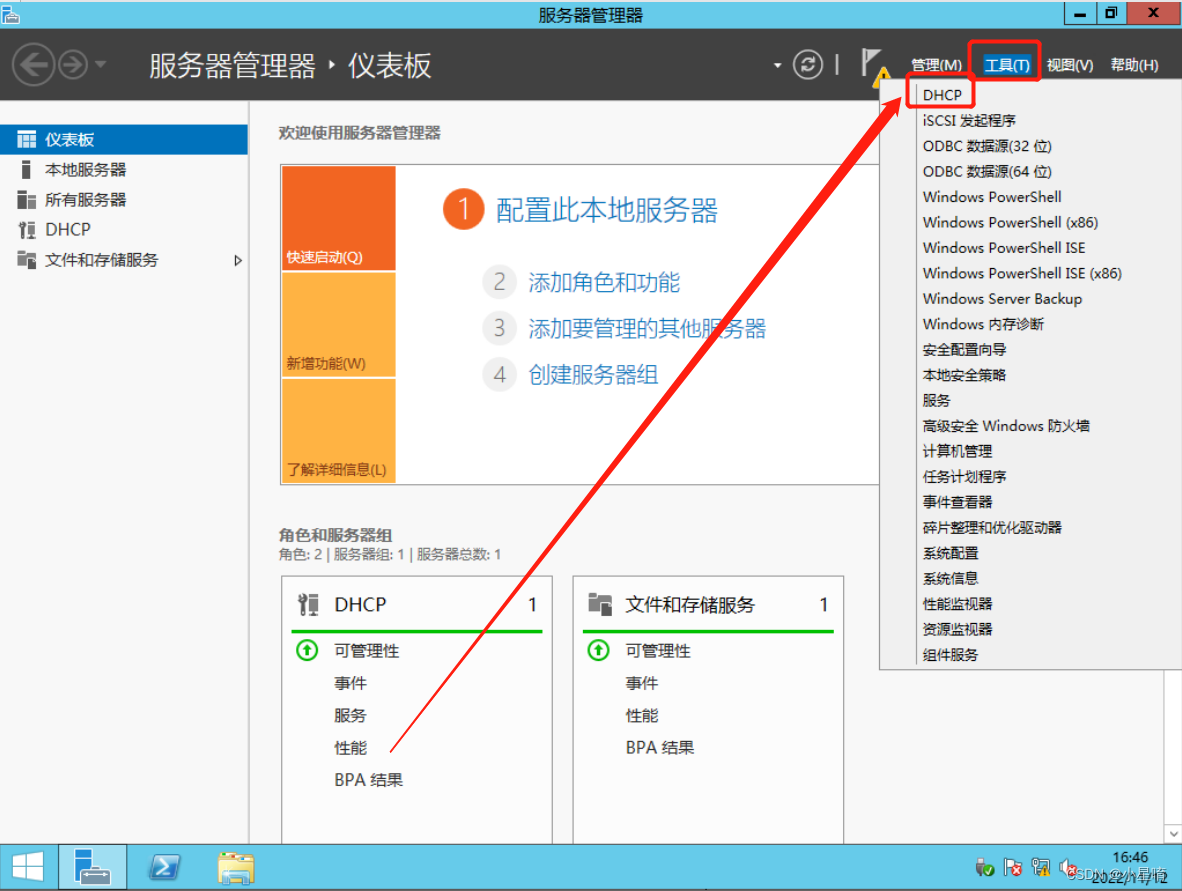The width and height of the screenshot is (1182, 891).
Task: Click the refresh icon in header
Action: coord(807,65)
